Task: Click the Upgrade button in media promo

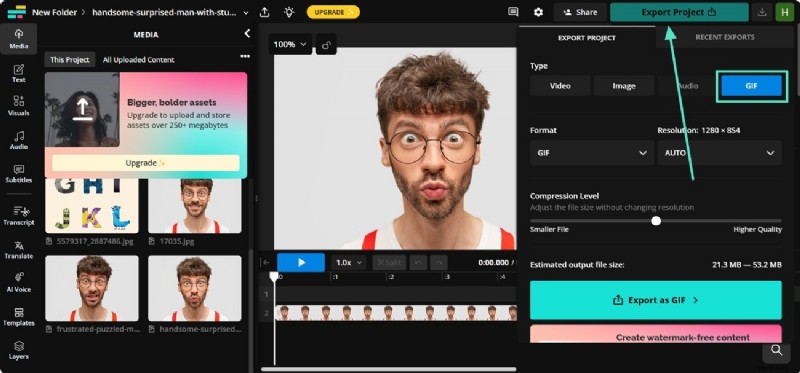Action: (x=145, y=163)
